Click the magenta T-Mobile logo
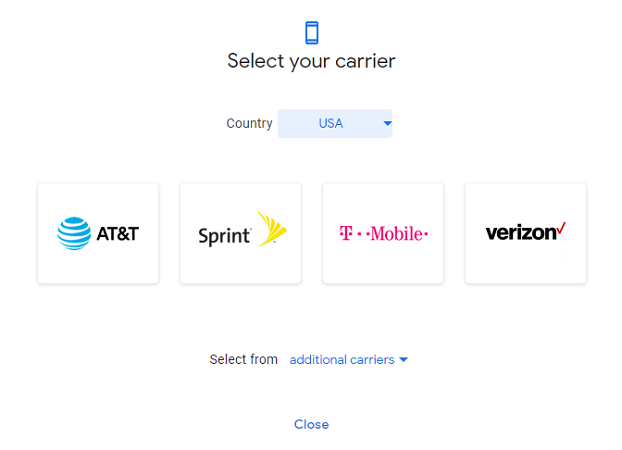Viewport: 622px width, 450px height. pos(383,234)
